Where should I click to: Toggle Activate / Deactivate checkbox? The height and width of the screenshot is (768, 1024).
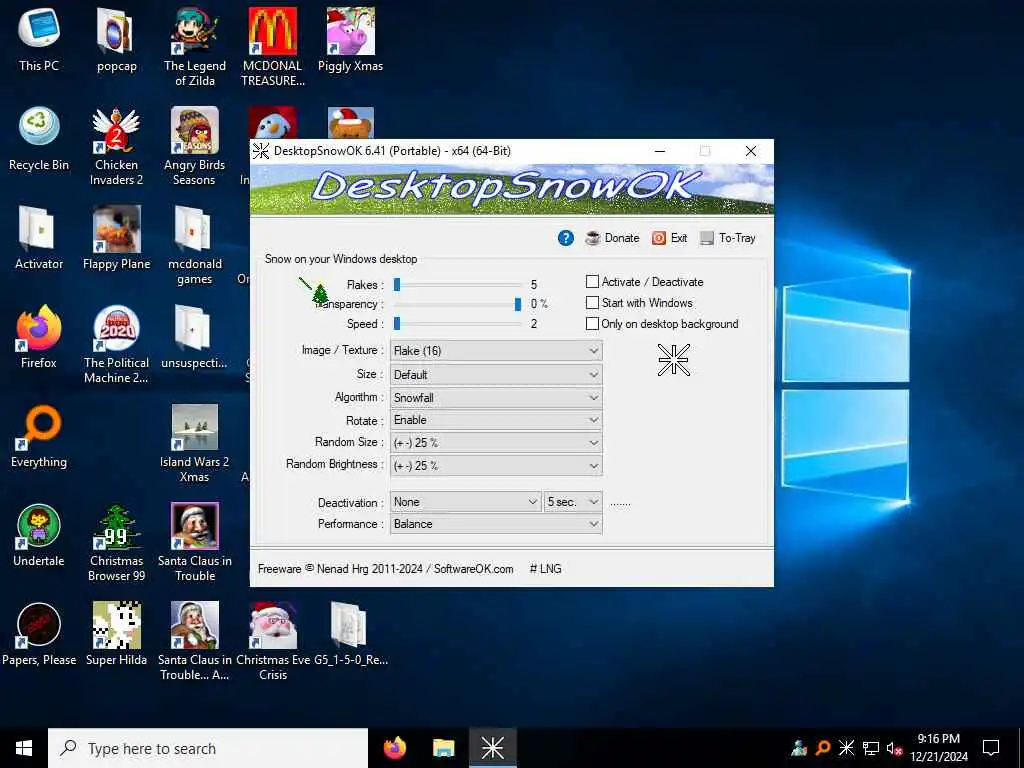[645, 281]
